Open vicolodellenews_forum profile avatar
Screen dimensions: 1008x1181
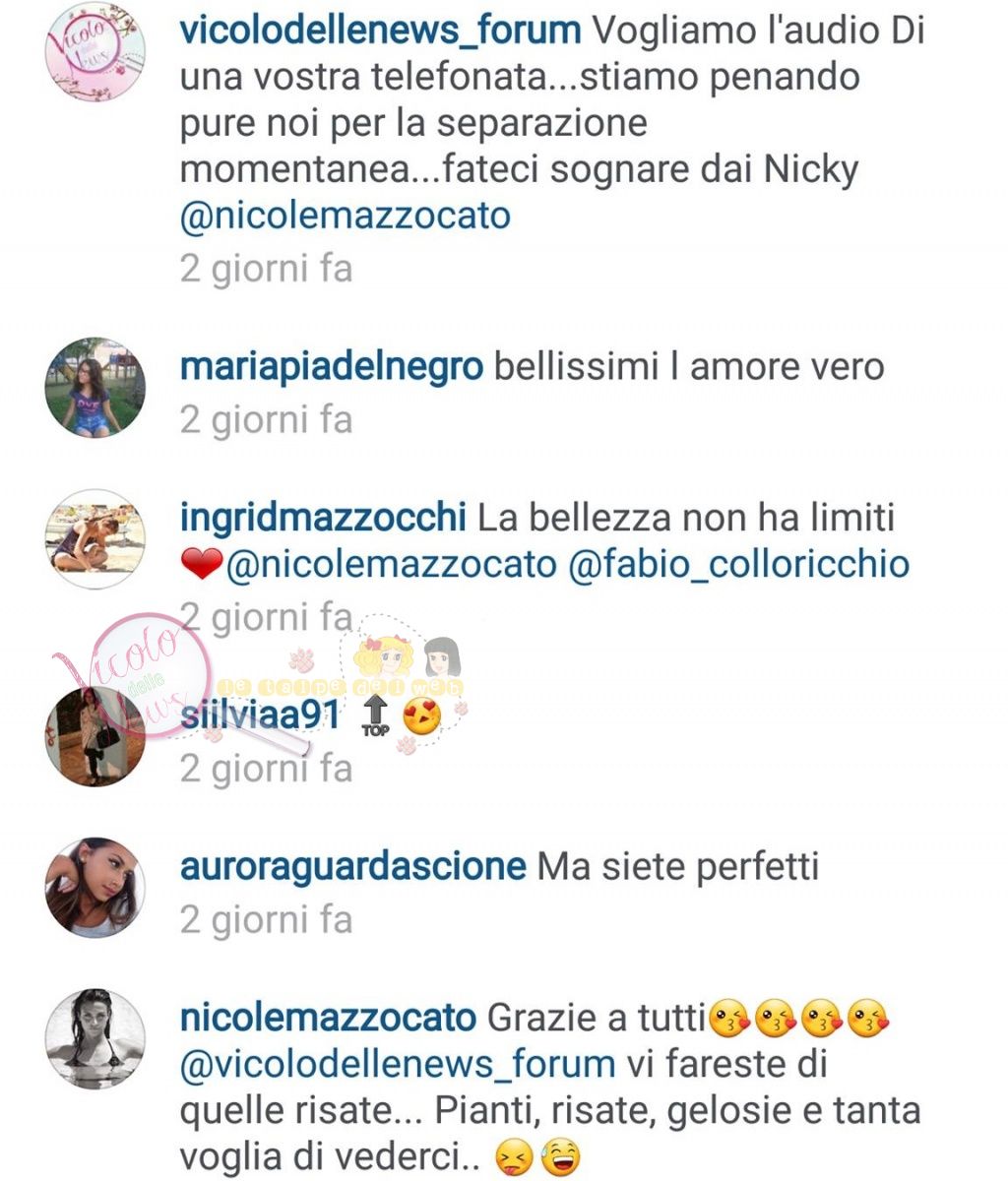(95, 51)
